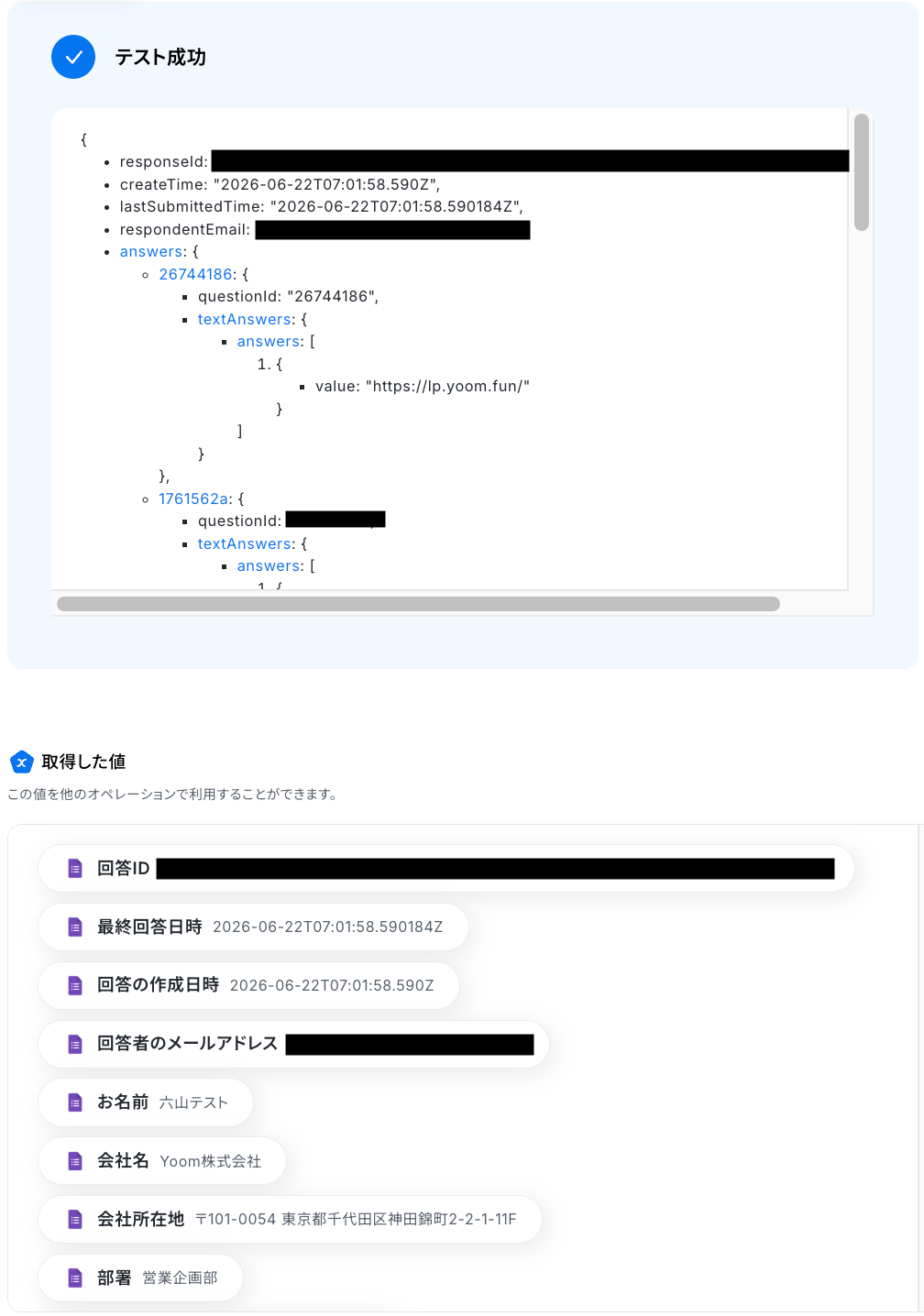Select the 会社所在地 value chip
The width and height of the screenshot is (924, 1316).
(290, 1220)
